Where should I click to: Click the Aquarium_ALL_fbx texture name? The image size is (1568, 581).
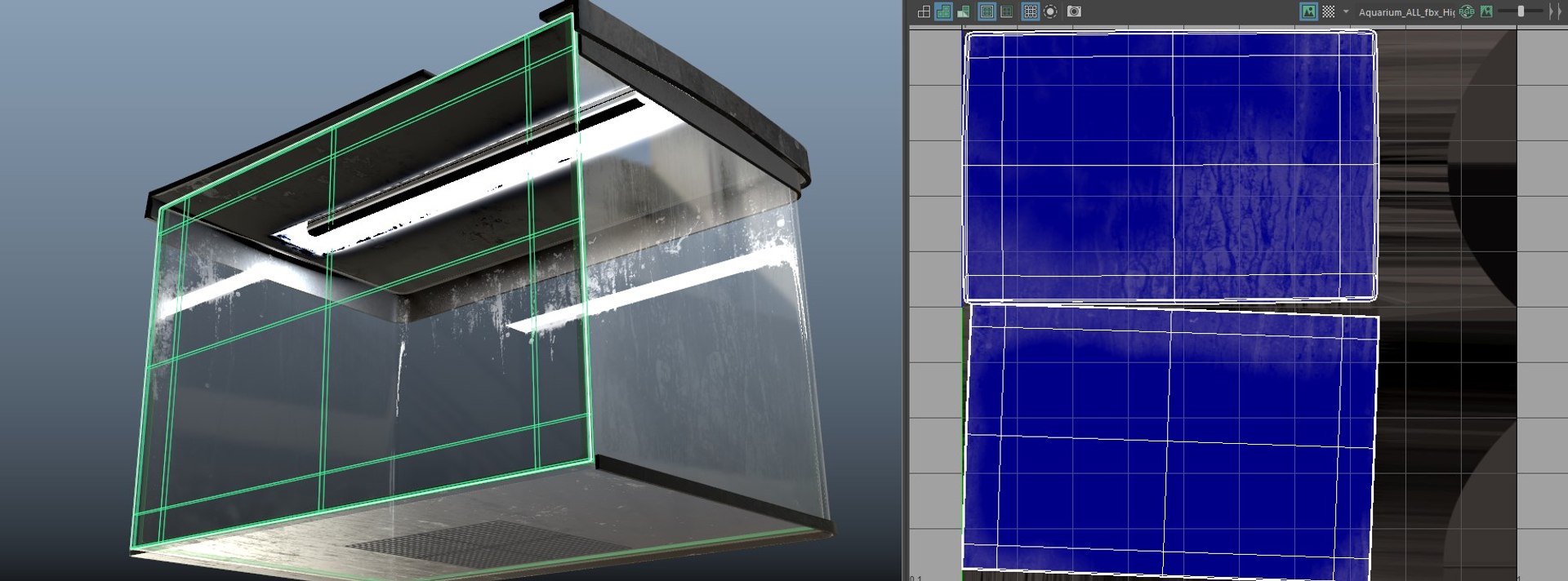coord(1406,12)
